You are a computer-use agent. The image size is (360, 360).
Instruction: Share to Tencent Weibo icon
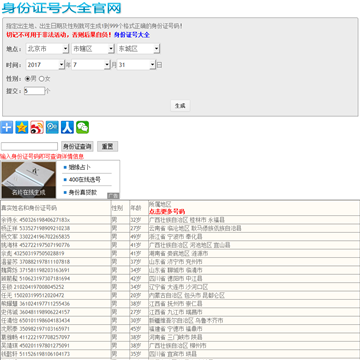tap(52, 127)
